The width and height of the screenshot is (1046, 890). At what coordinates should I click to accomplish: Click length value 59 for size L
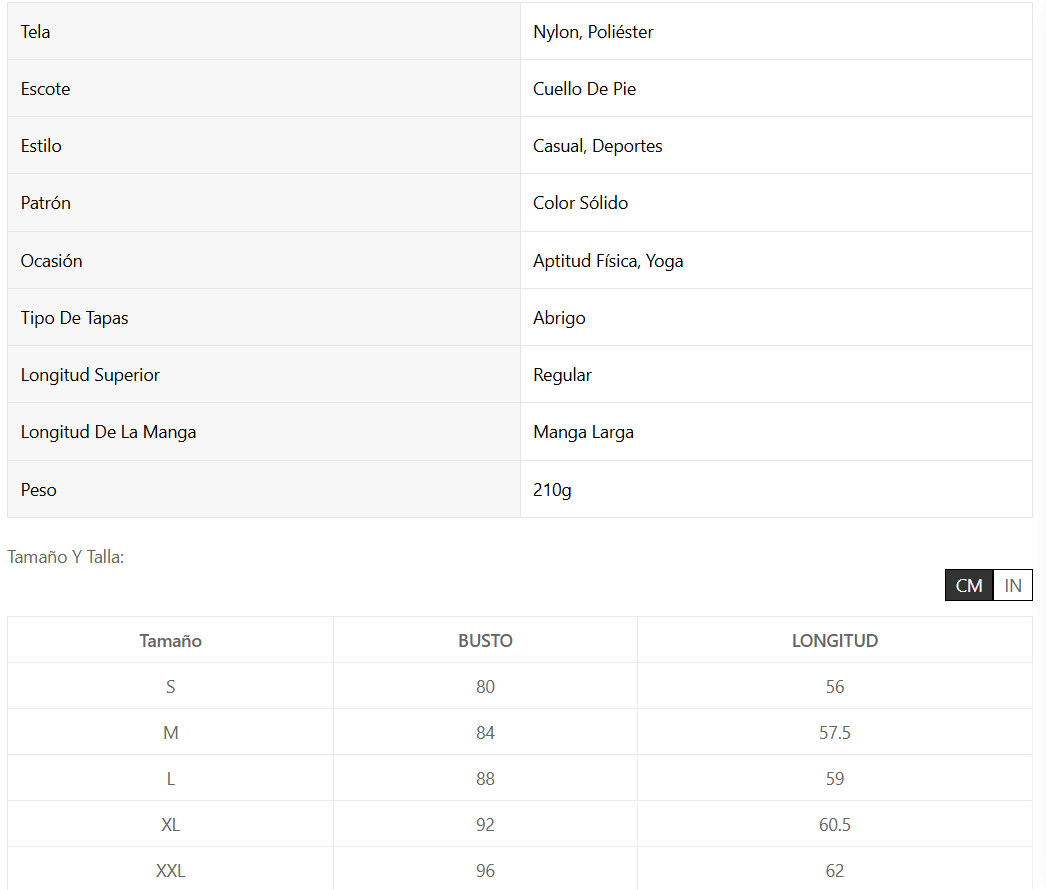[834, 779]
